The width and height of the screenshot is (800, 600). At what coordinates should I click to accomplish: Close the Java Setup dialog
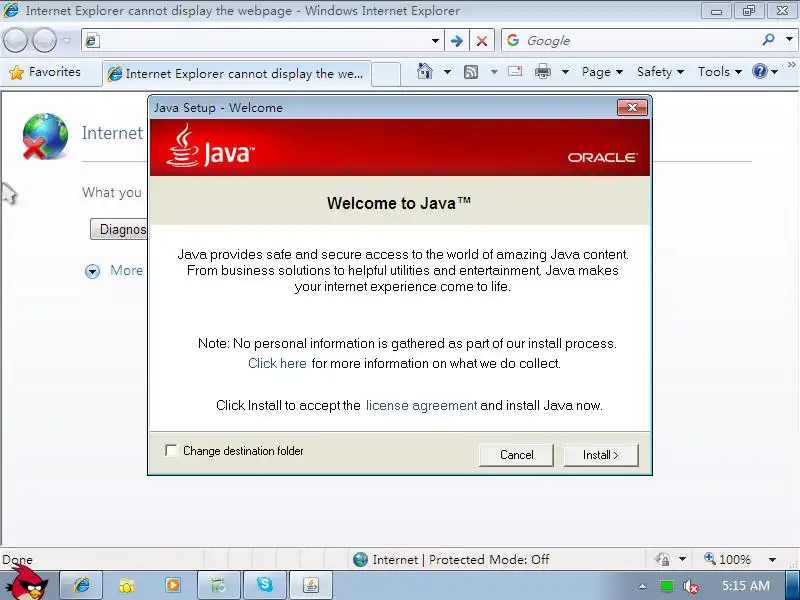click(x=632, y=108)
